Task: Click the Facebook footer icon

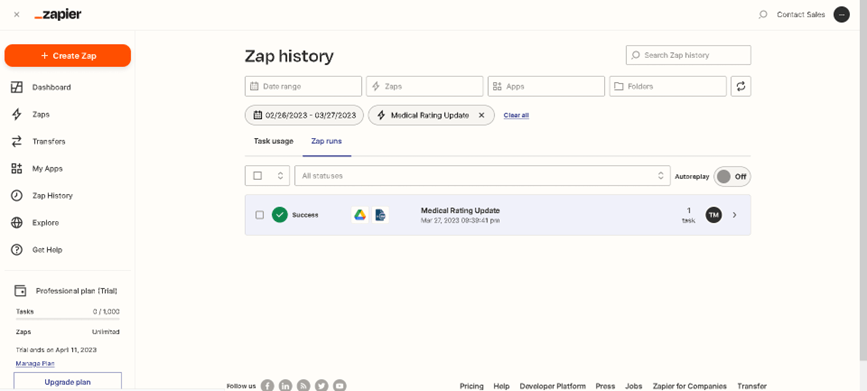Action: click(x=268, y=385)
